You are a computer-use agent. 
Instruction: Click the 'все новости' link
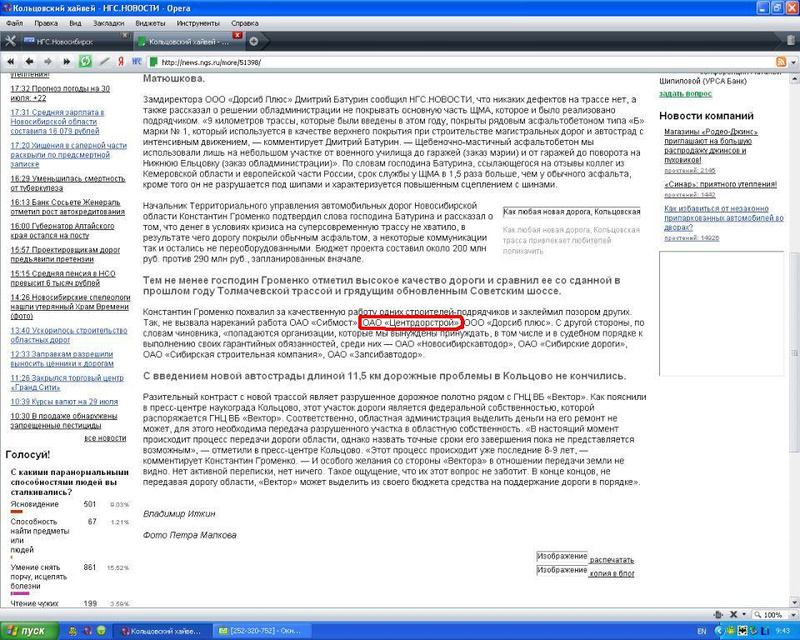pos(105,438)
